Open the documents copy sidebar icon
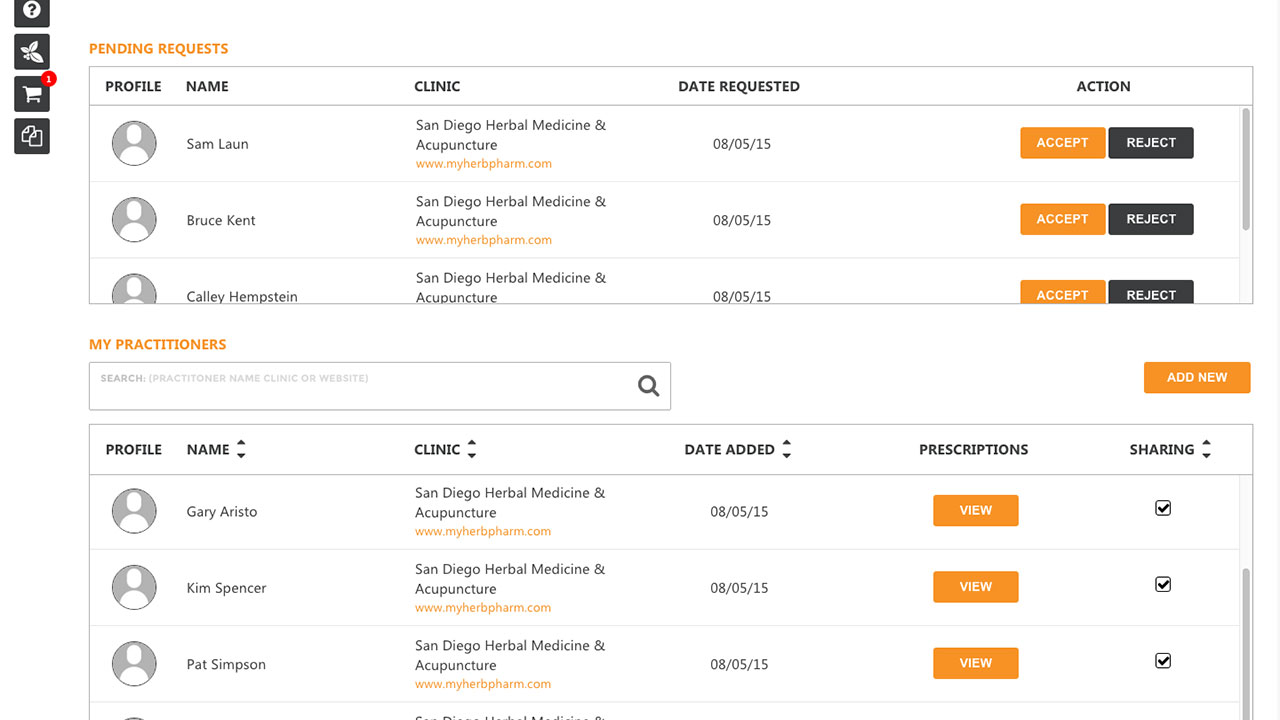1280x720 pixels. tap(32, 136)
